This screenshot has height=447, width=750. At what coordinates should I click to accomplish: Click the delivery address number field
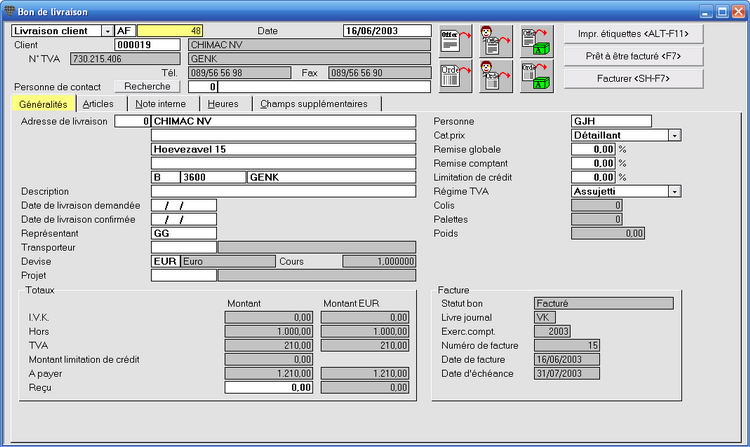click(x=132, y=121)
